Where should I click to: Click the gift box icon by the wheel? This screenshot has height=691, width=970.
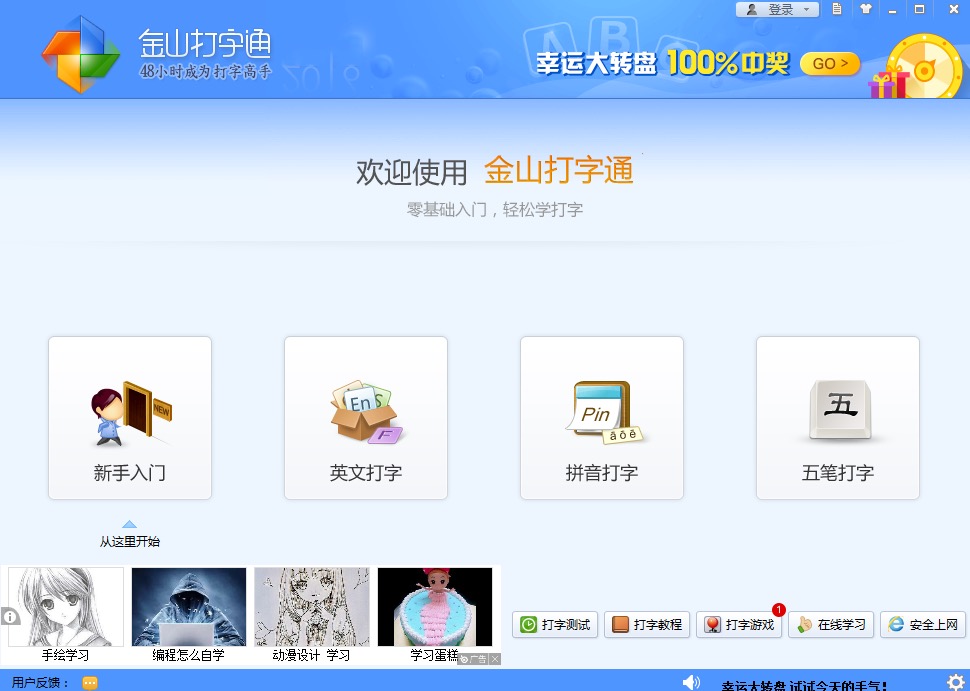[888, 84]
